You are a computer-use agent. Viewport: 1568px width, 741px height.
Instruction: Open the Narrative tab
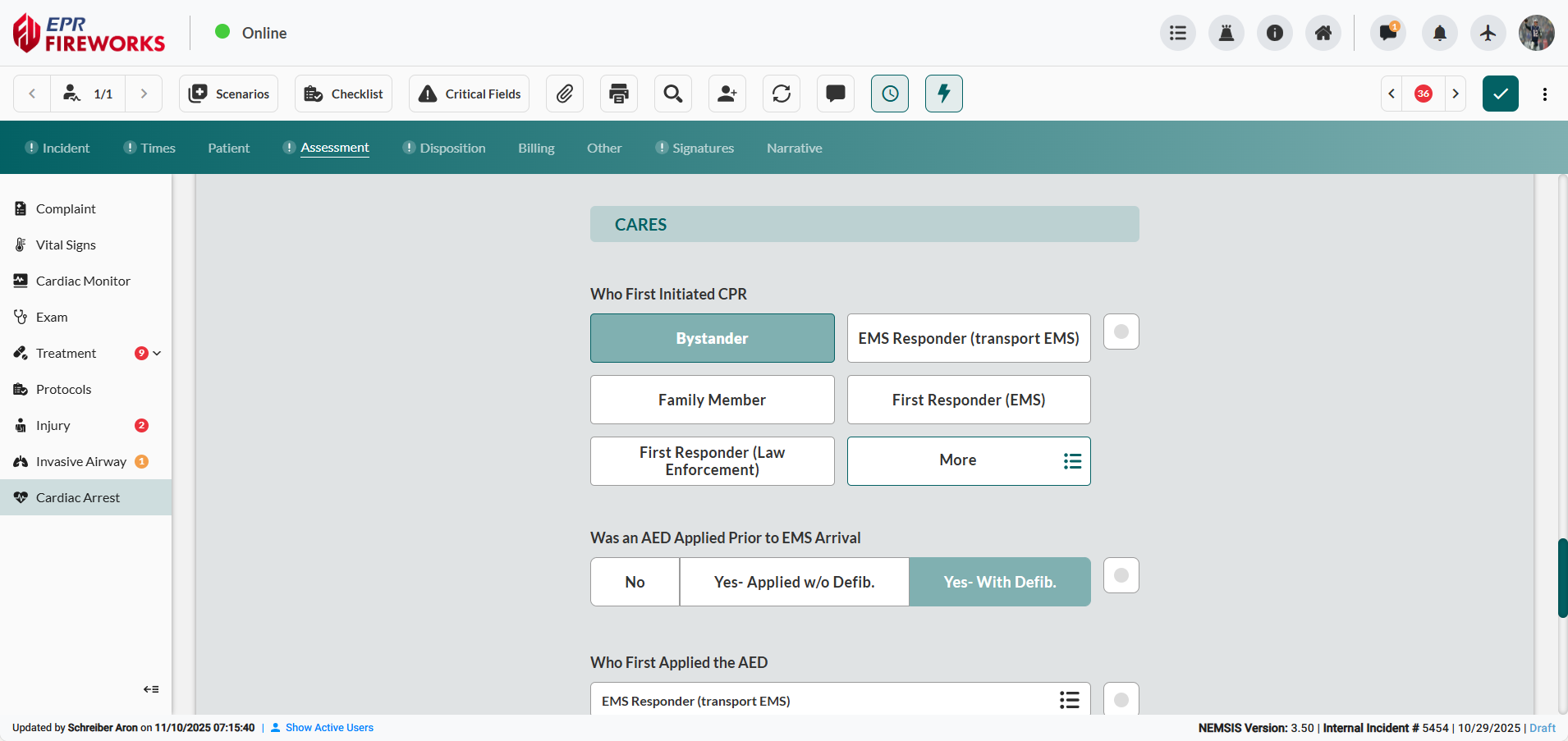click(794, 149)
